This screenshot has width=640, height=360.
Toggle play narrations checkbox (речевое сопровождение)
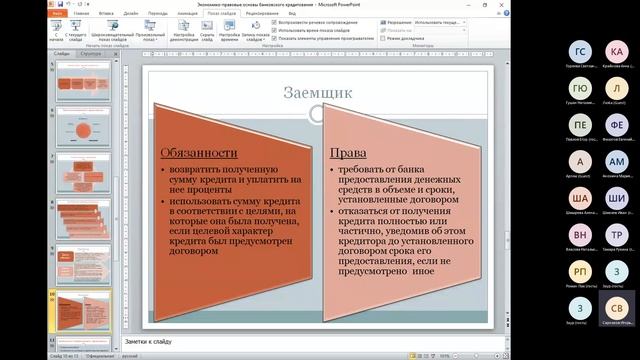[274, 22]
